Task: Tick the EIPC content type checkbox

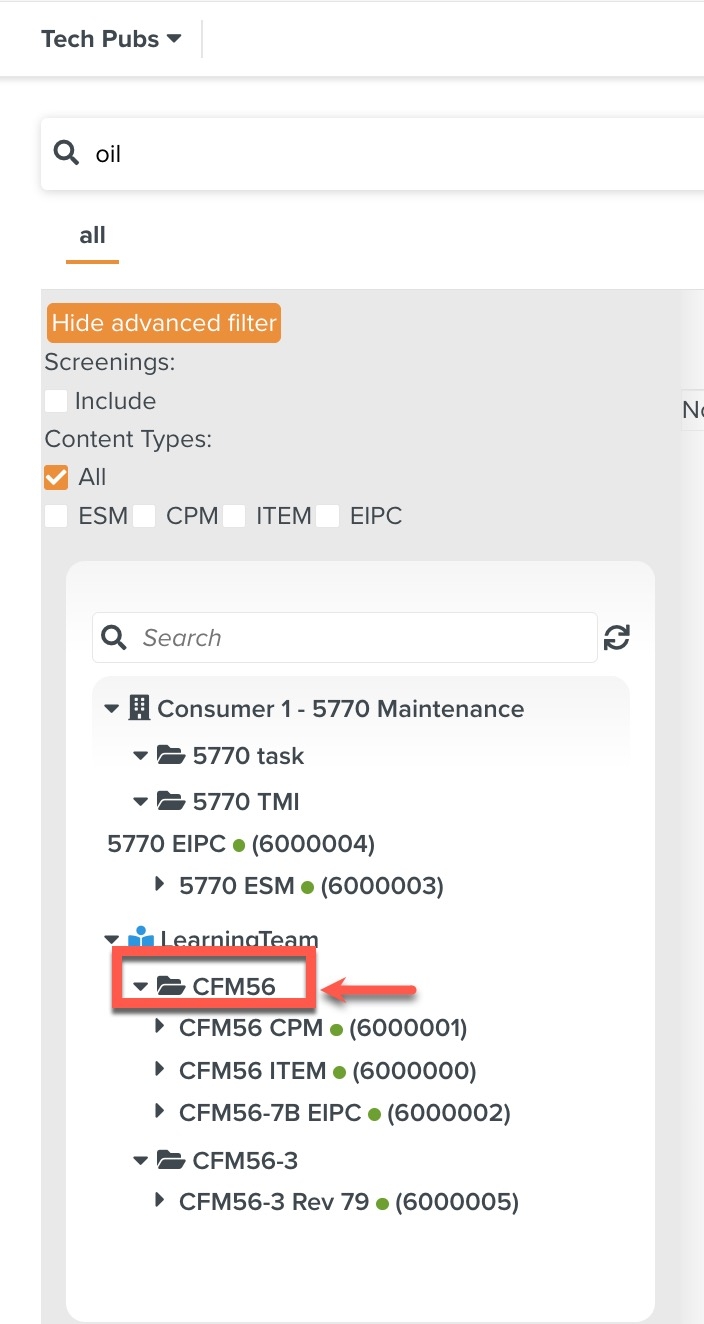Action: pyautogui.click(x=329, y=516)
